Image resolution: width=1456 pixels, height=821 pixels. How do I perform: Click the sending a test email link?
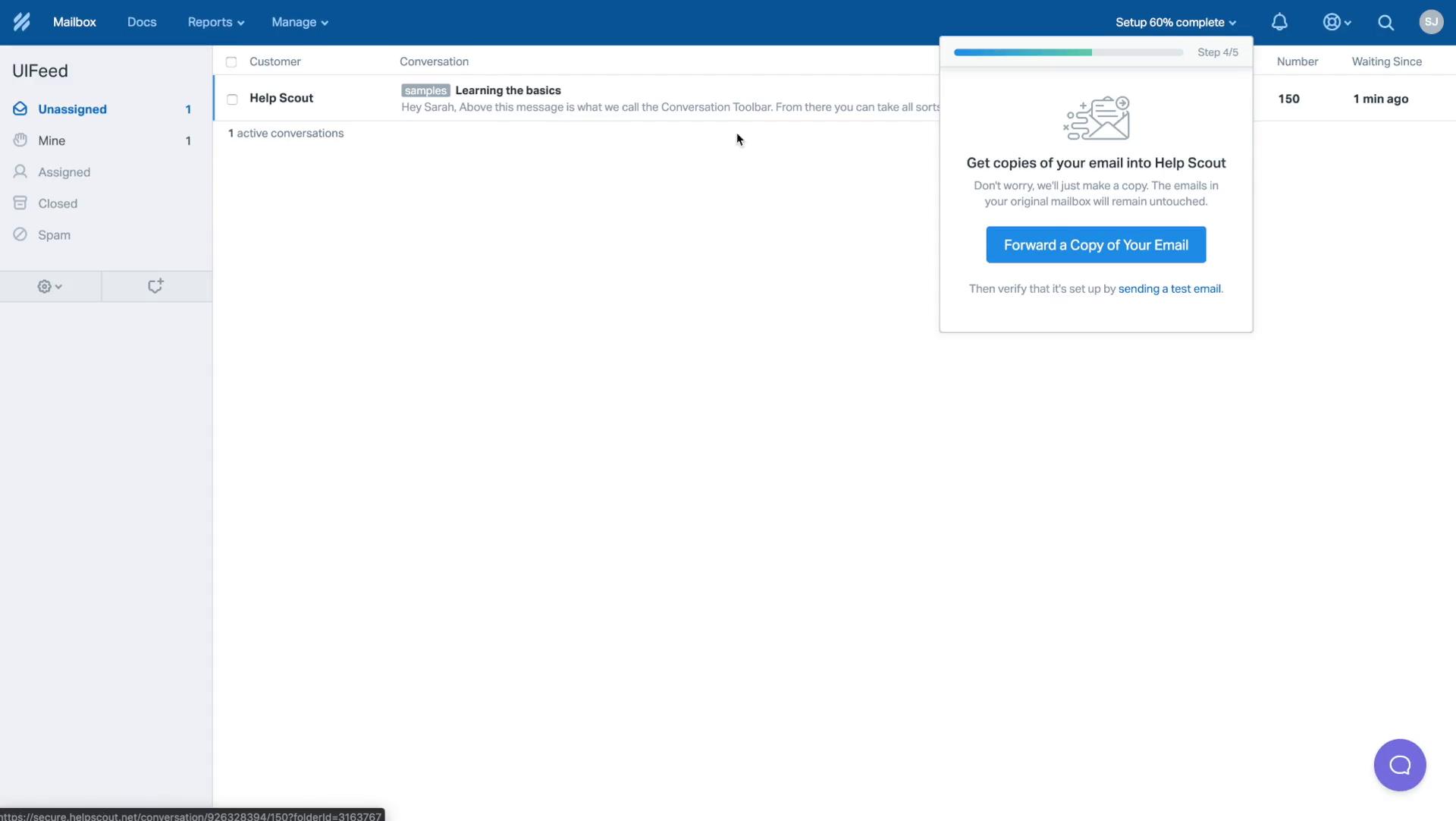(1169, 288)
